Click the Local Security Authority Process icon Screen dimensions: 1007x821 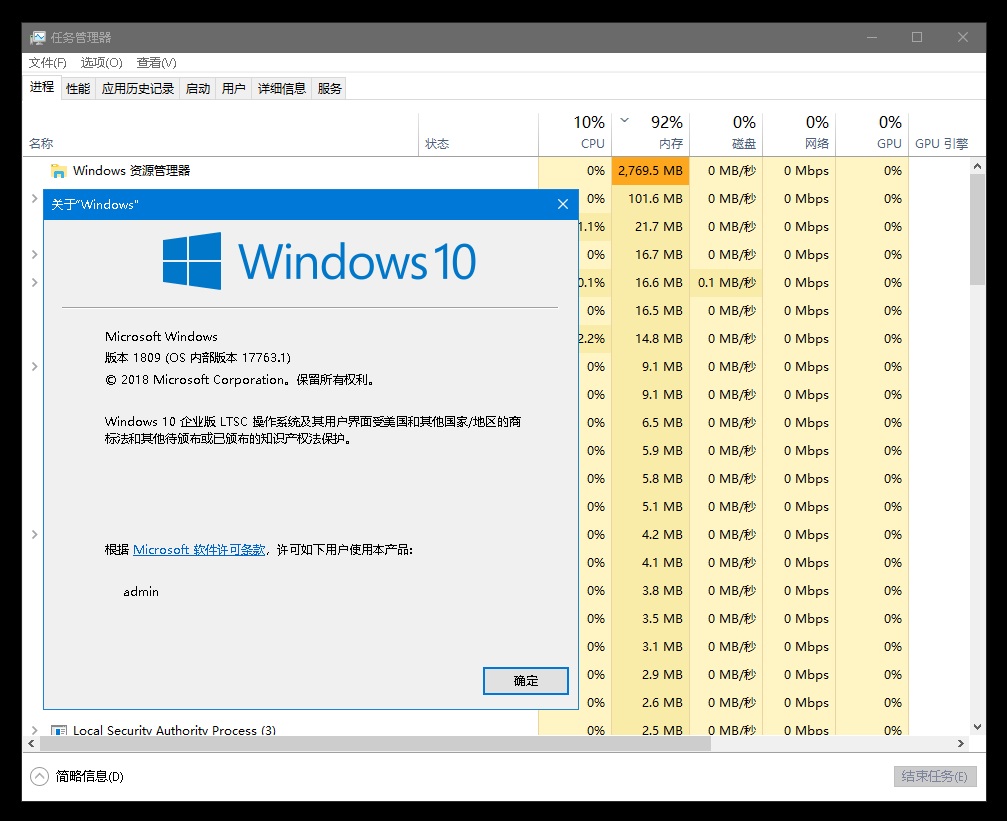[x=59, y=731]
